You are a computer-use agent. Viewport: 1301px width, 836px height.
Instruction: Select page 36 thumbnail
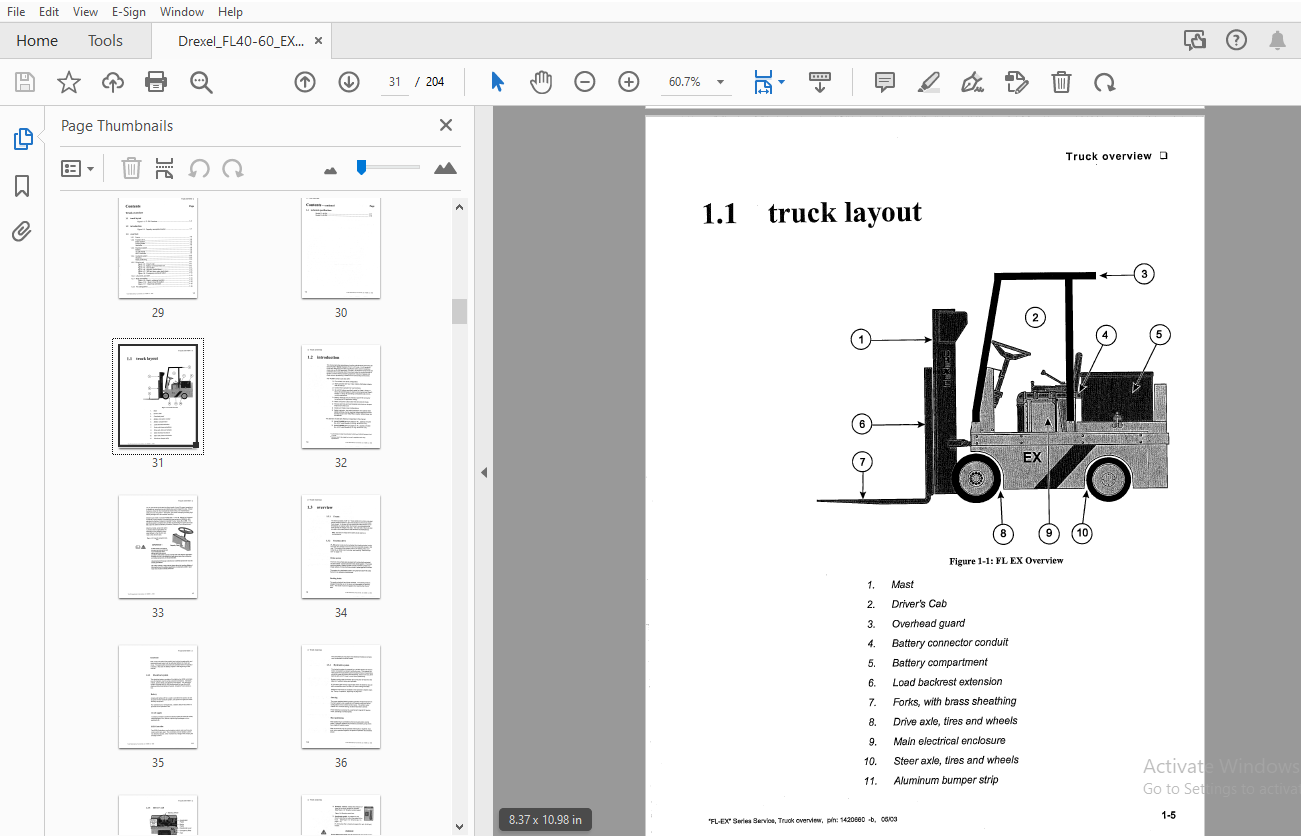click(341, 697)
